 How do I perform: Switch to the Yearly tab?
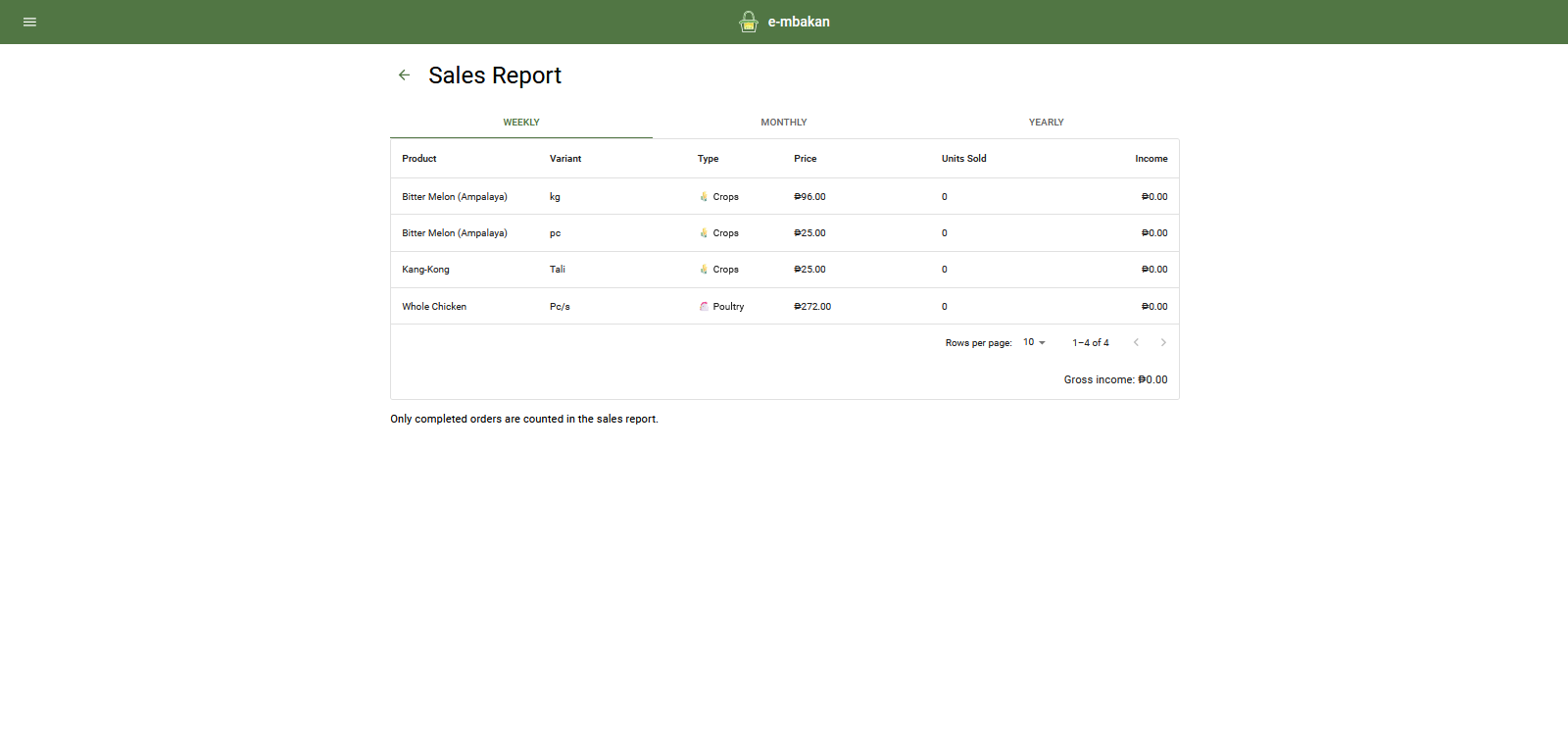tap(1046, 123)
